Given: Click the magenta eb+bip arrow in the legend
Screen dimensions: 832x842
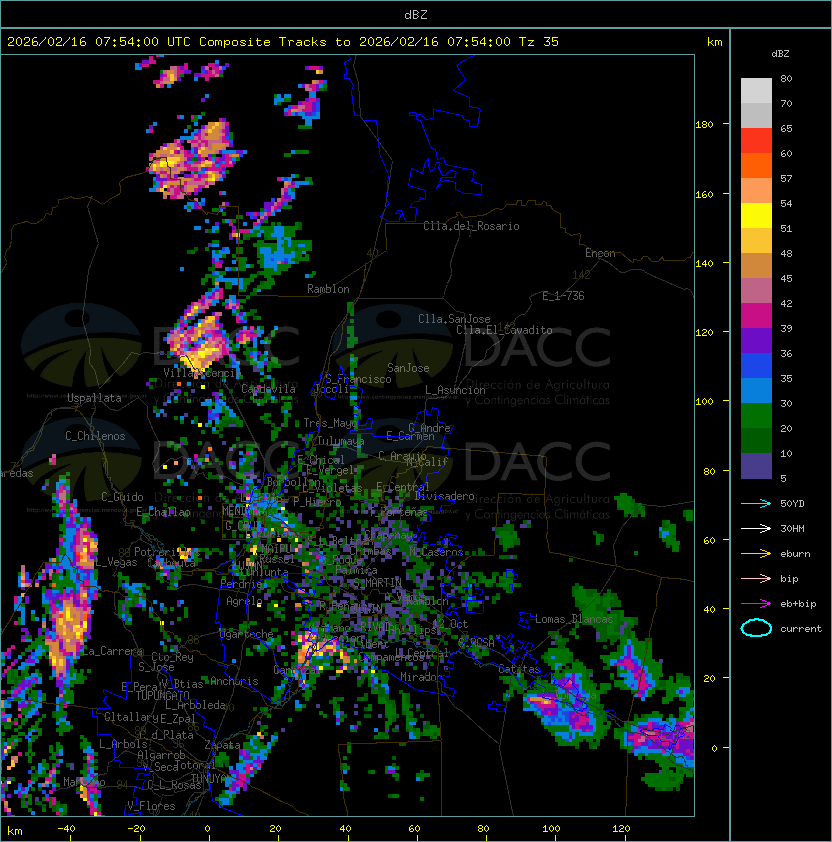Looking at the screenshot, I should (756, 604).
